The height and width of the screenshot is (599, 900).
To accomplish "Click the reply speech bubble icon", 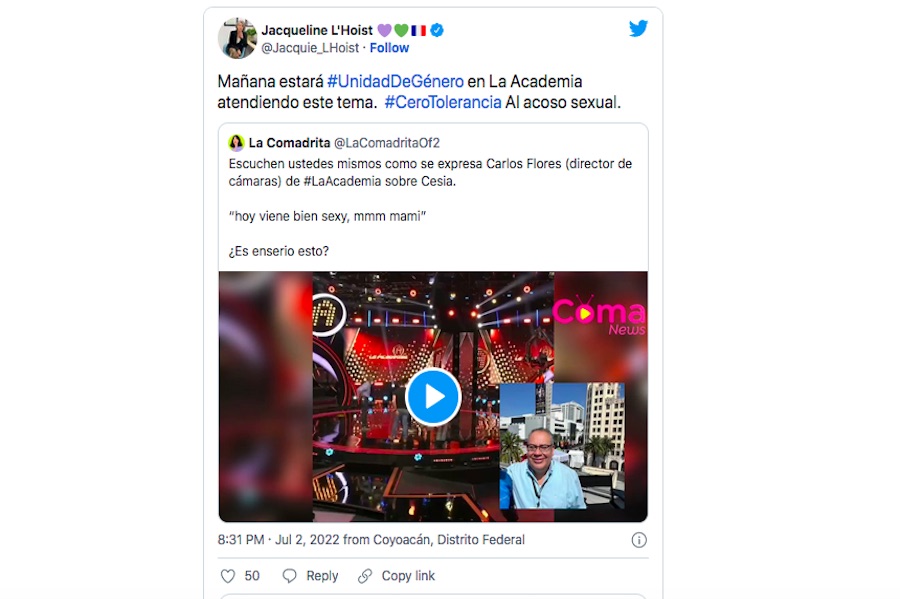I will point(290,576).
